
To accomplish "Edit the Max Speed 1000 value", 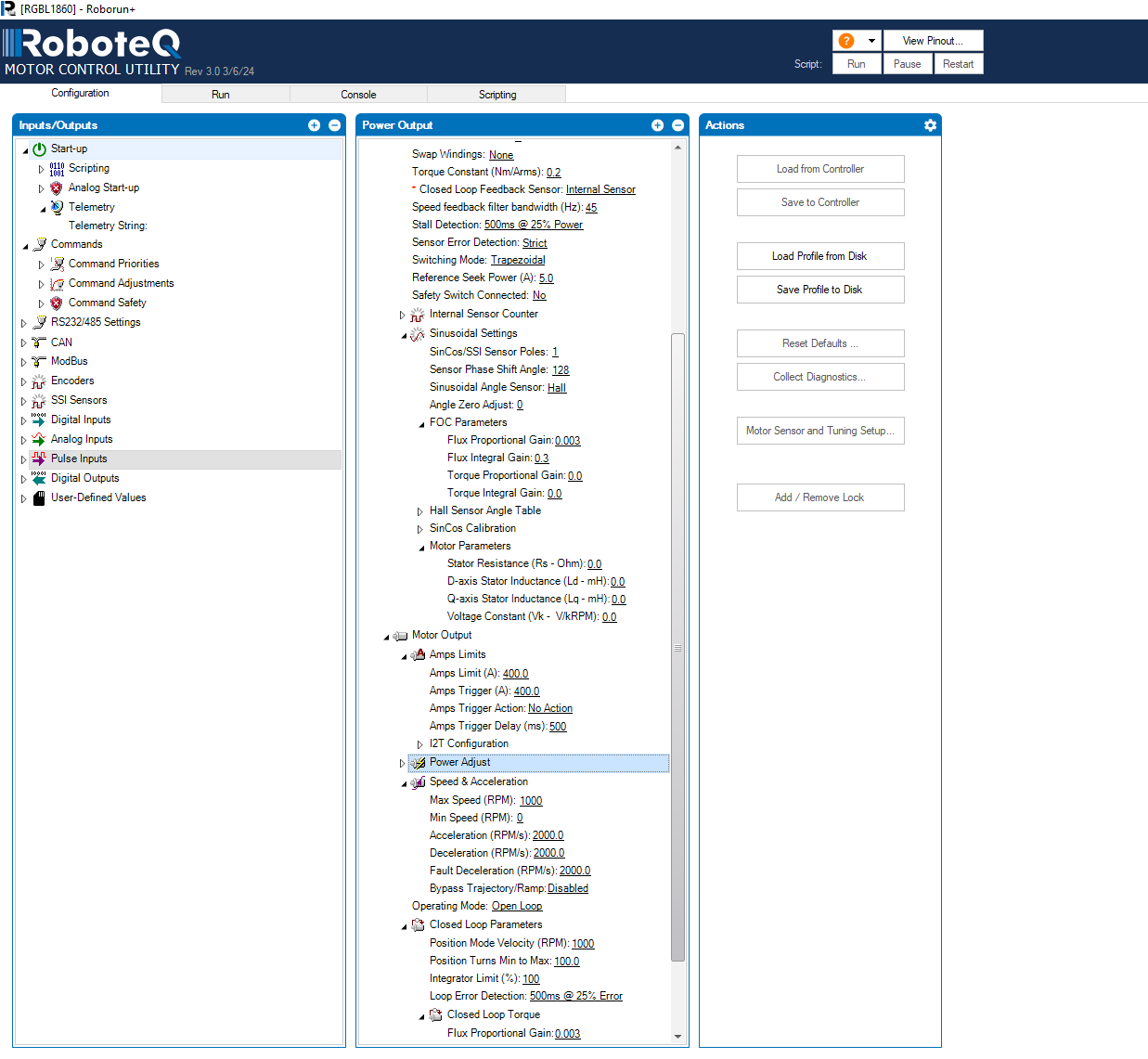I will coord(531,801).
